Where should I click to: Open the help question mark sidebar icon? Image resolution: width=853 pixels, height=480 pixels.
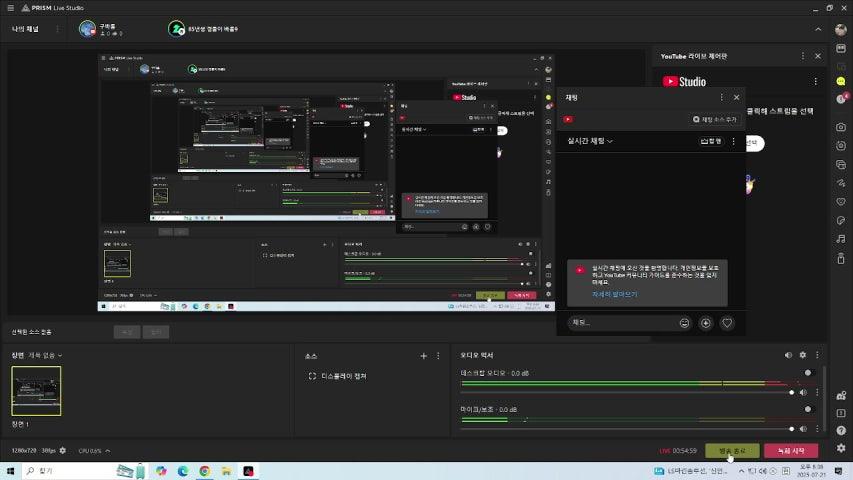(841, 430)
